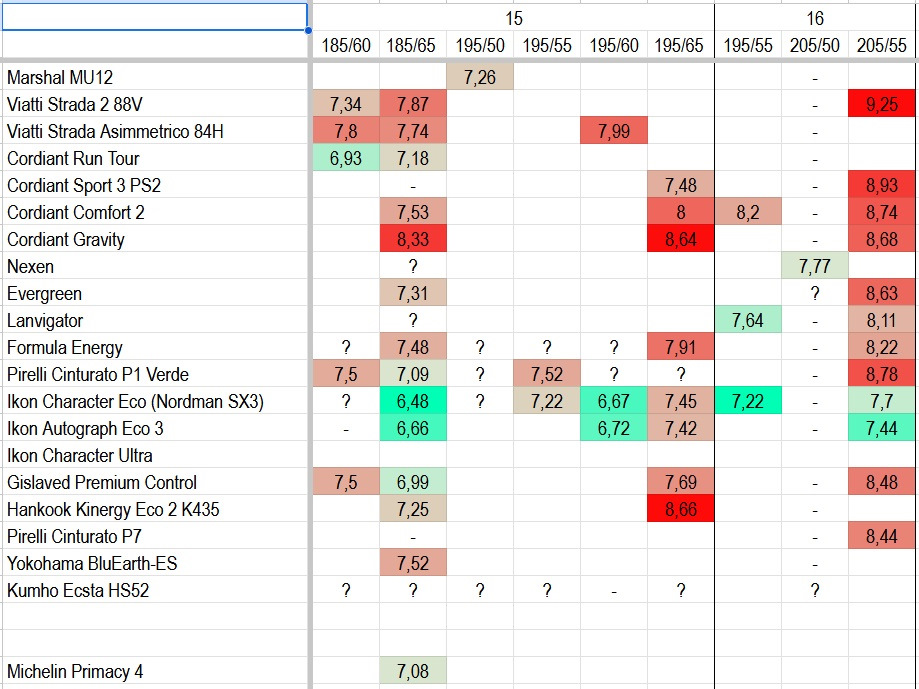Click the 185/65 column header
Viewport: 919px width, 689px height.
[x=413, y=45]
